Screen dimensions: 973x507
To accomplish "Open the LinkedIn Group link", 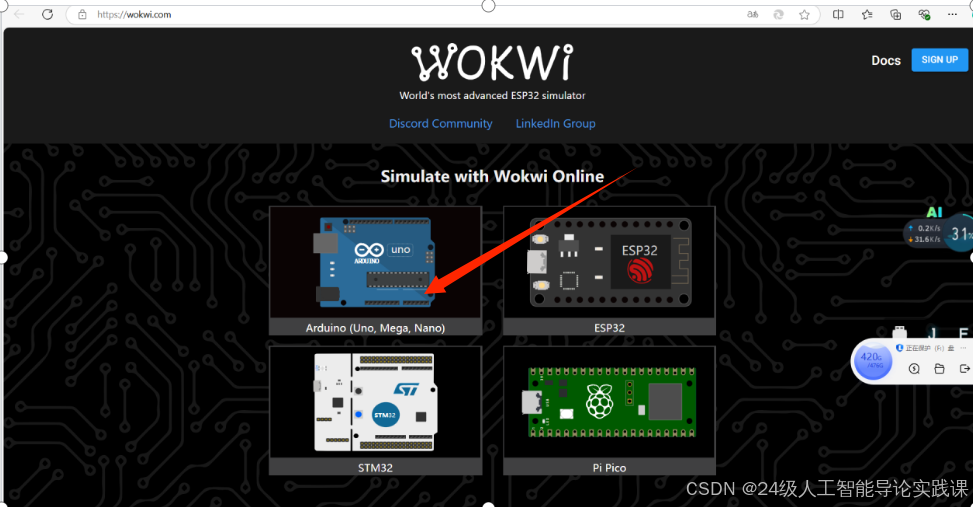I will (x=555, y=123).
